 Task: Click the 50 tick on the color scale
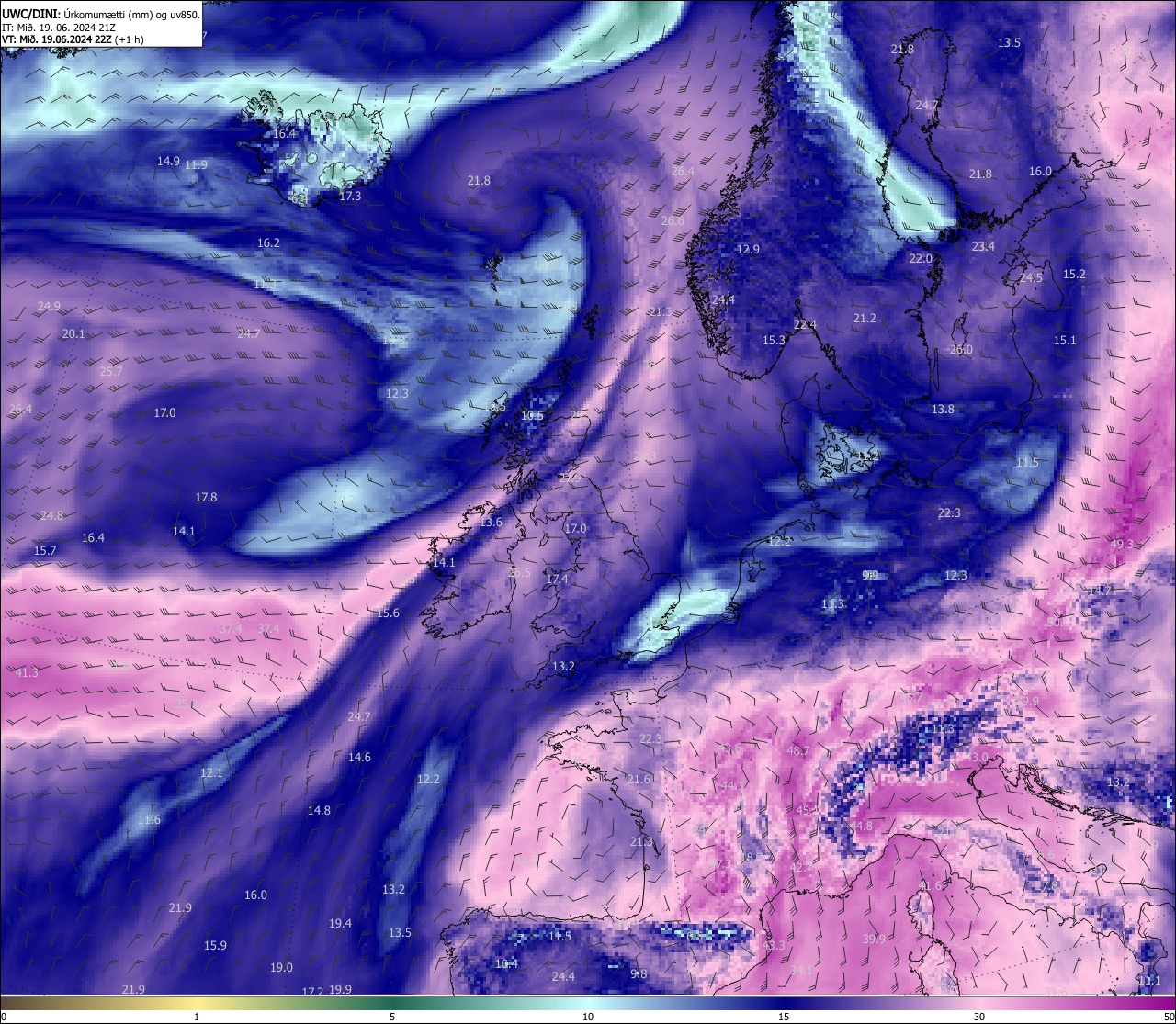(1169, 1017)
